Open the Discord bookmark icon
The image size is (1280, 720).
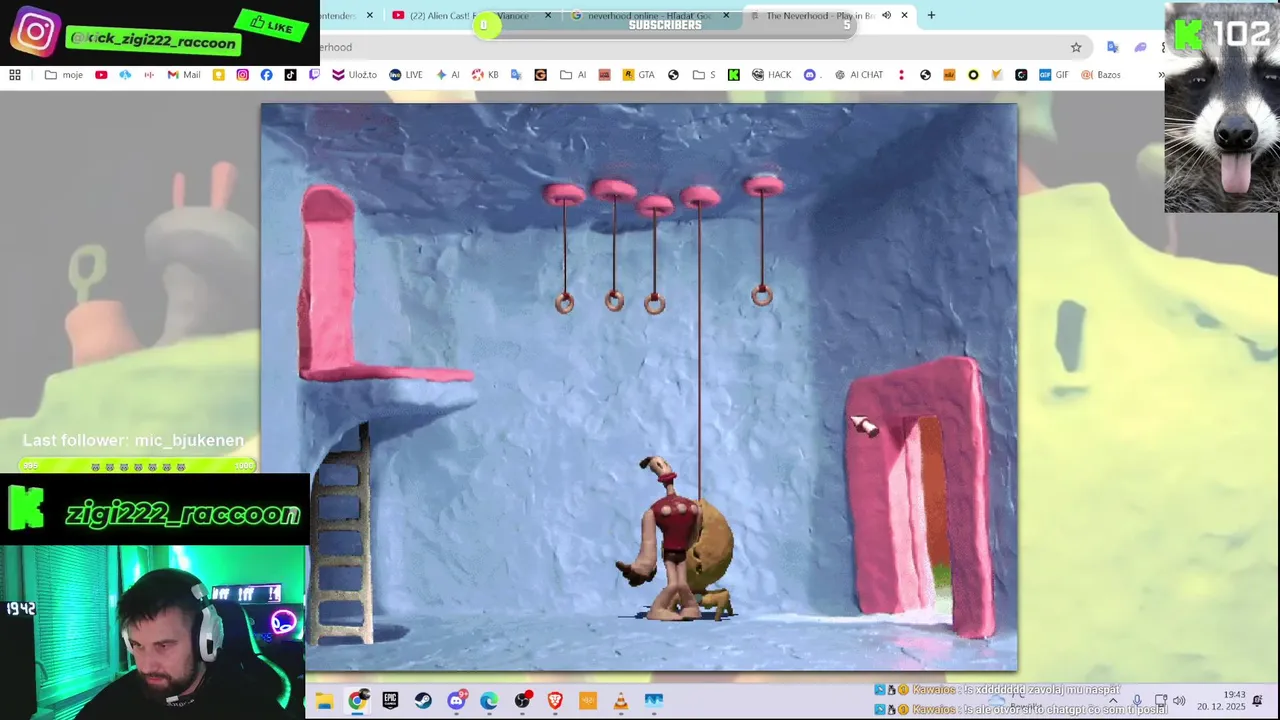[x=810, y=75]
